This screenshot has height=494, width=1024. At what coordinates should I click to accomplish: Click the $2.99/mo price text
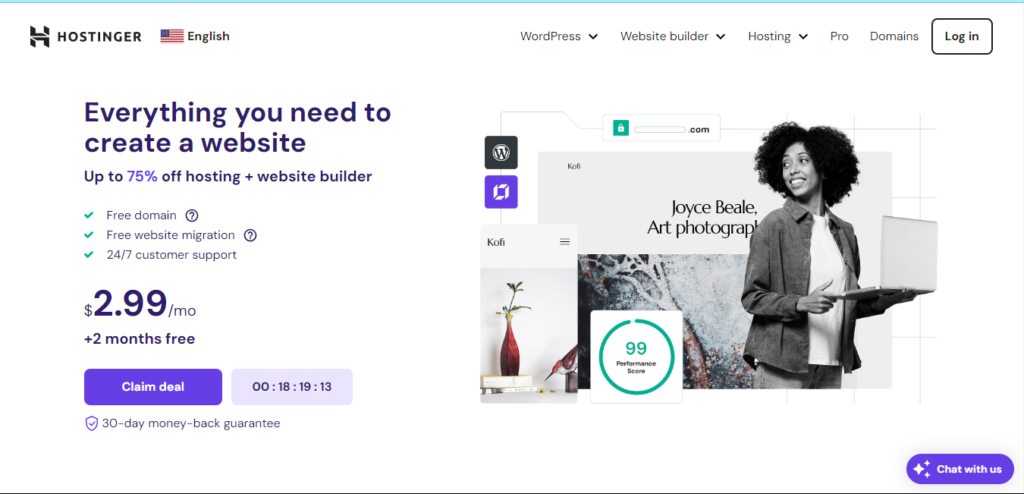point(140,304)
